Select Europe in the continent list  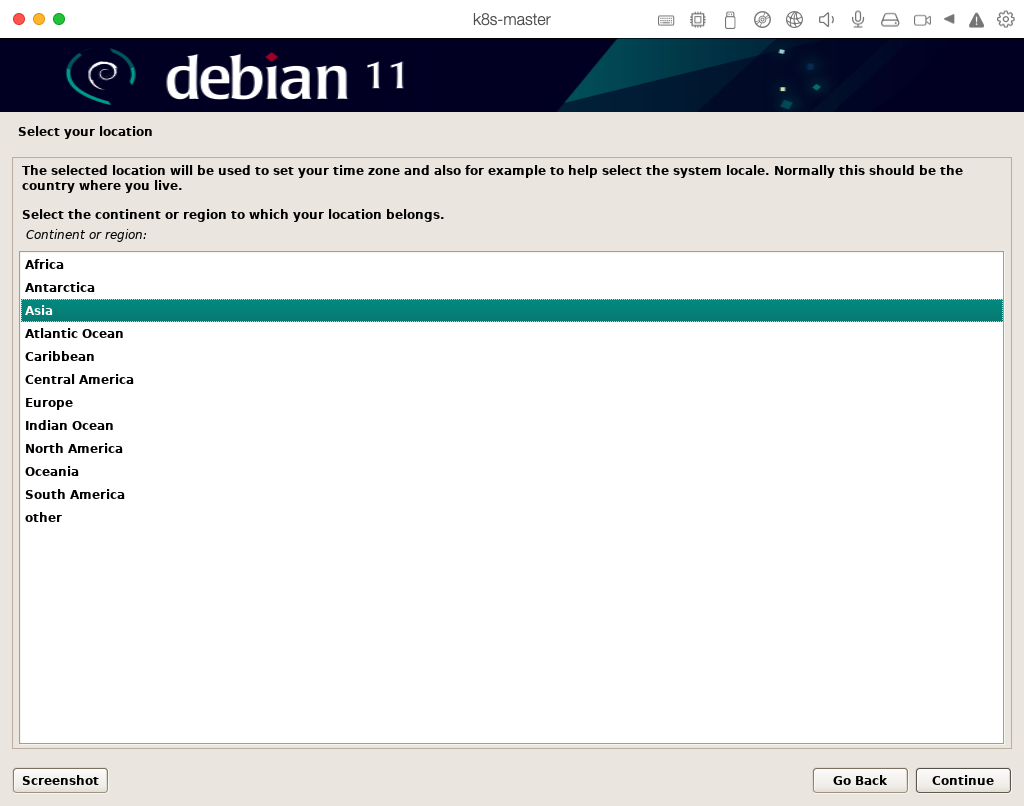click(x=511, y=402)
